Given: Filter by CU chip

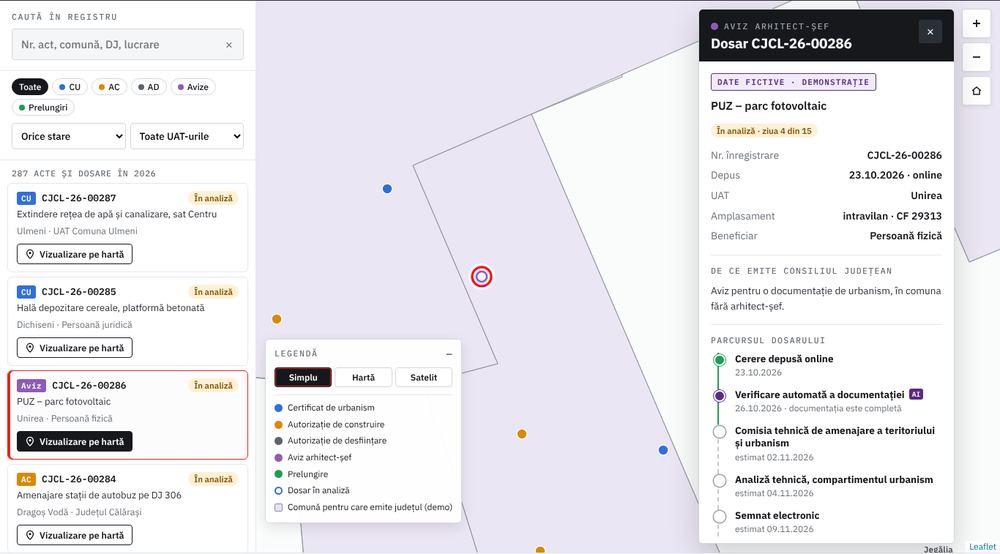Looking at the screenshot, I should point(70,87).
